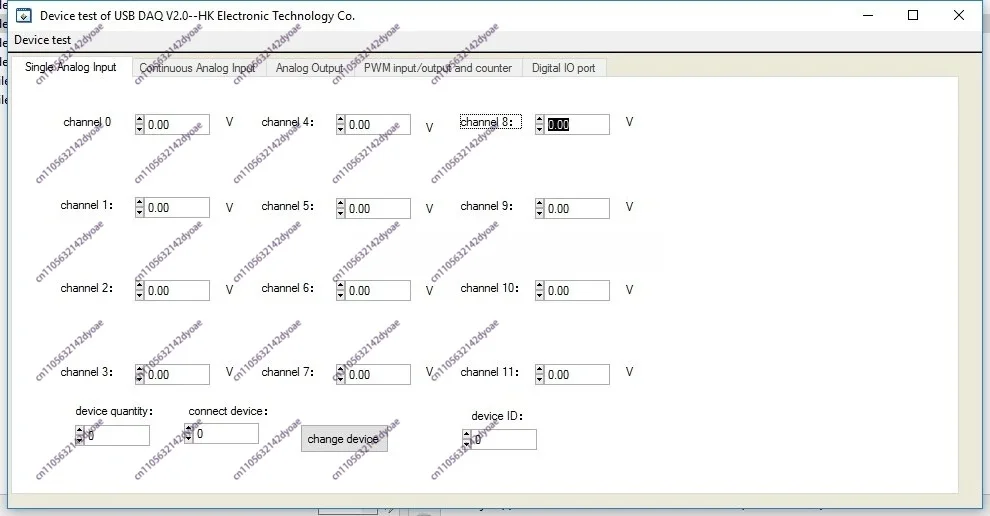Click channel 9 spinner arrows
The image size is (990, 516).
pos(539,208)
